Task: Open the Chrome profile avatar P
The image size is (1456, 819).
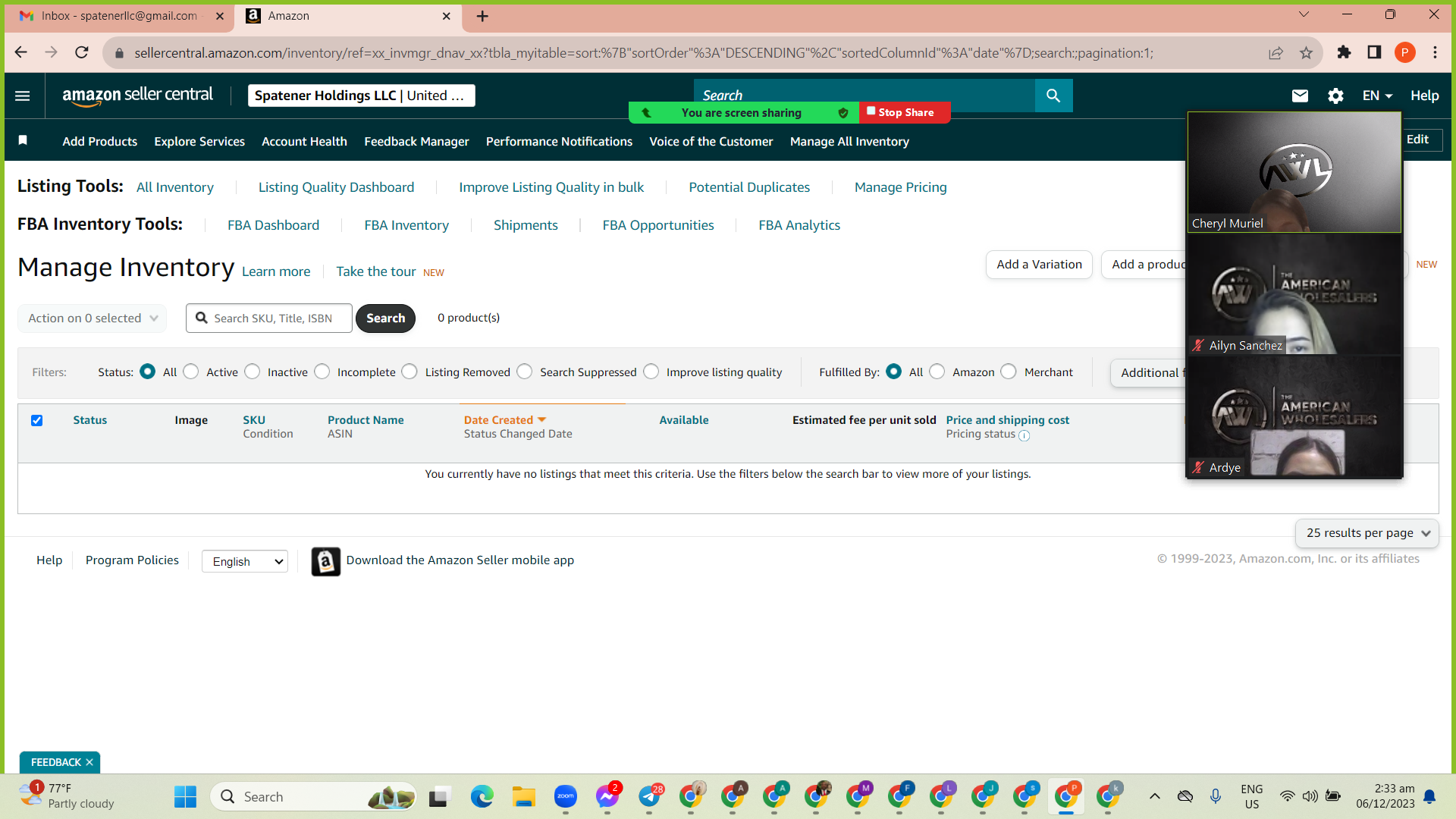Action: (1404, 52)
